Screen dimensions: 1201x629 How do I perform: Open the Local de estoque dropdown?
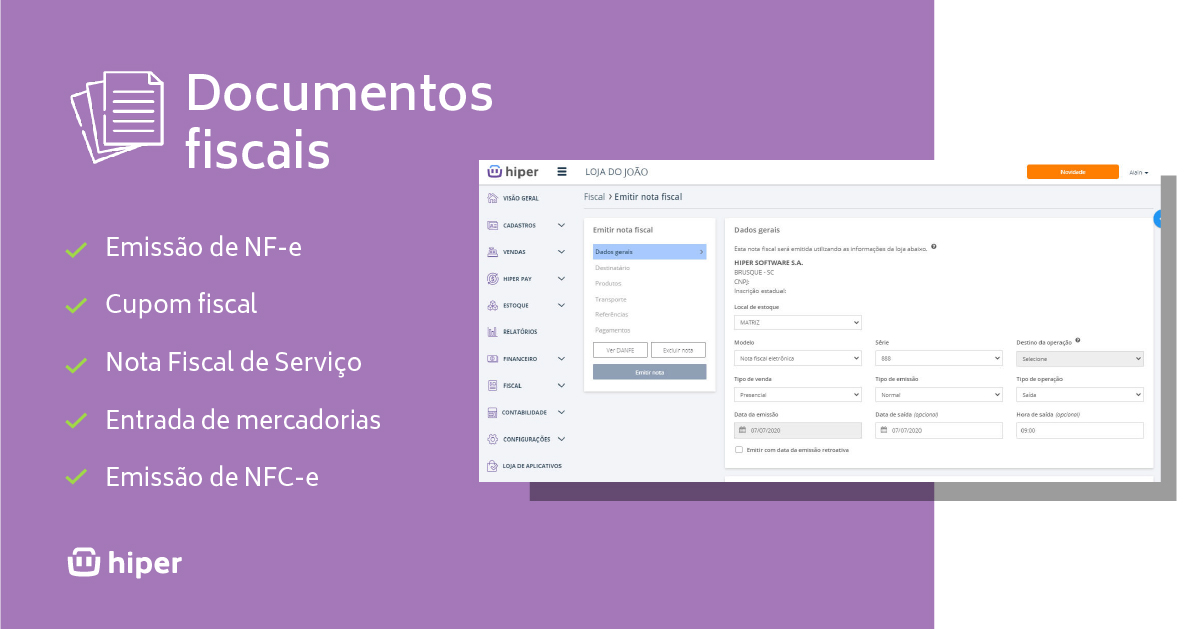tap(797, 322)
